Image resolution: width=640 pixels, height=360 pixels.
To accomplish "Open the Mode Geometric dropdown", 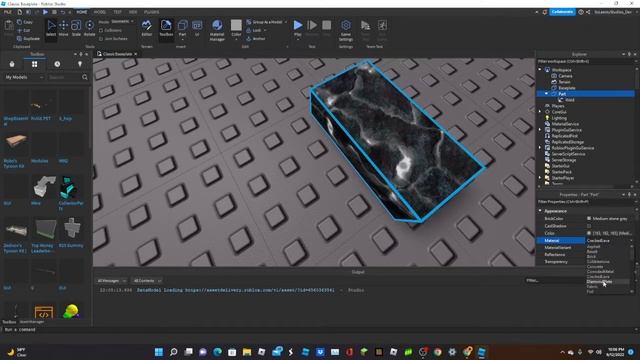I will point(122,22).
